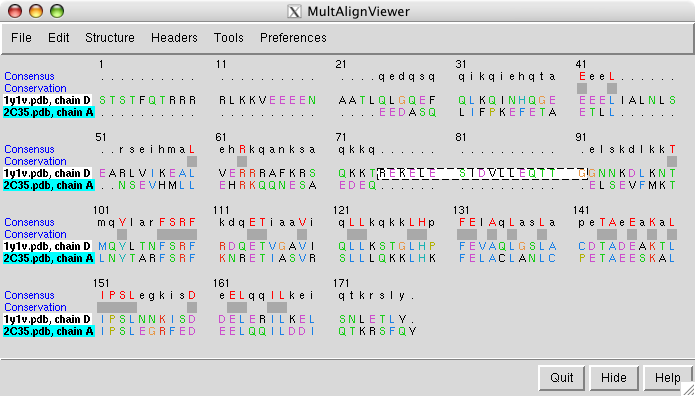
Task: Click the conservation bar under position 41
Action: pyautogui.click(x=582, y=88)
